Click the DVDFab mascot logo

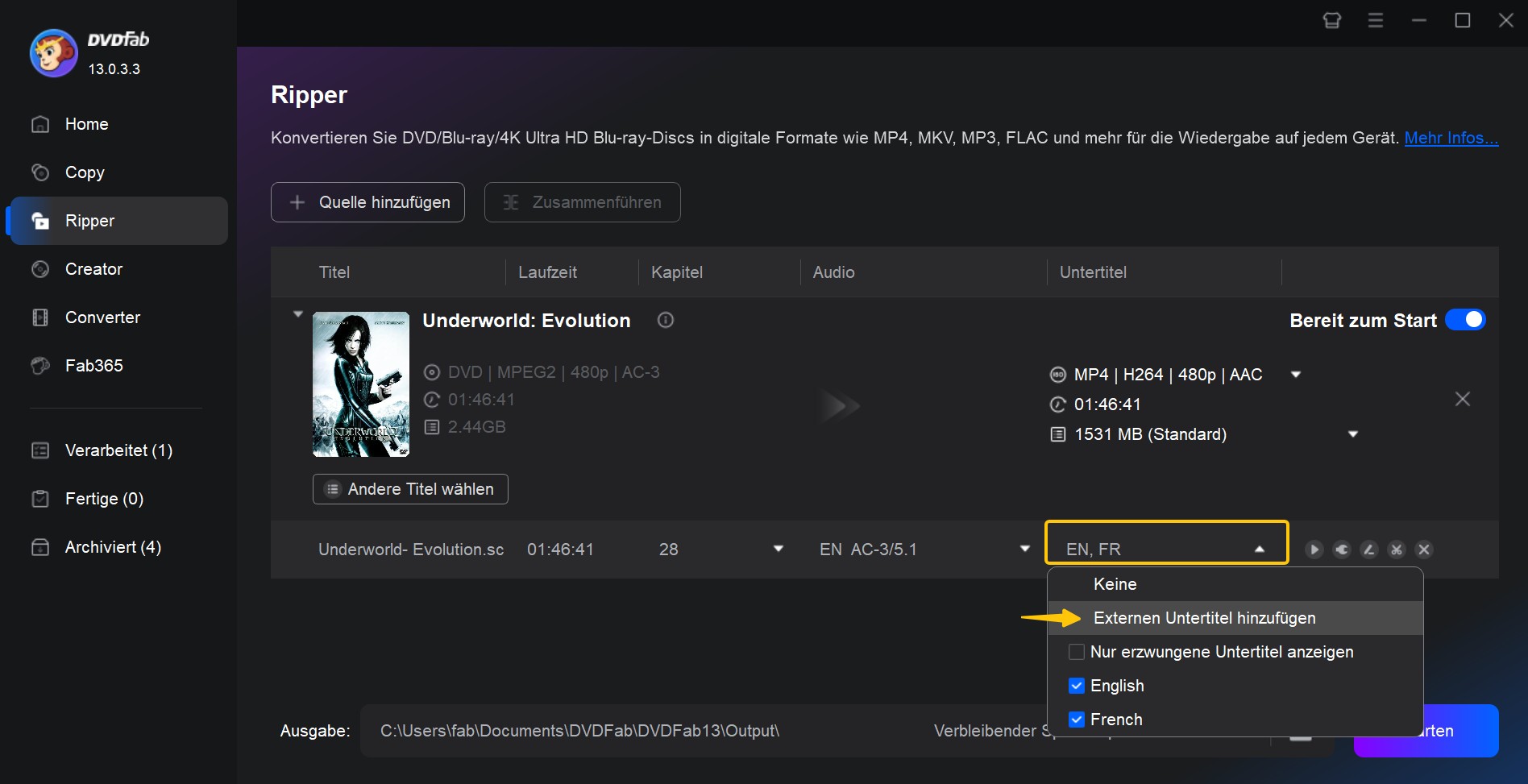tap(53, 53)
